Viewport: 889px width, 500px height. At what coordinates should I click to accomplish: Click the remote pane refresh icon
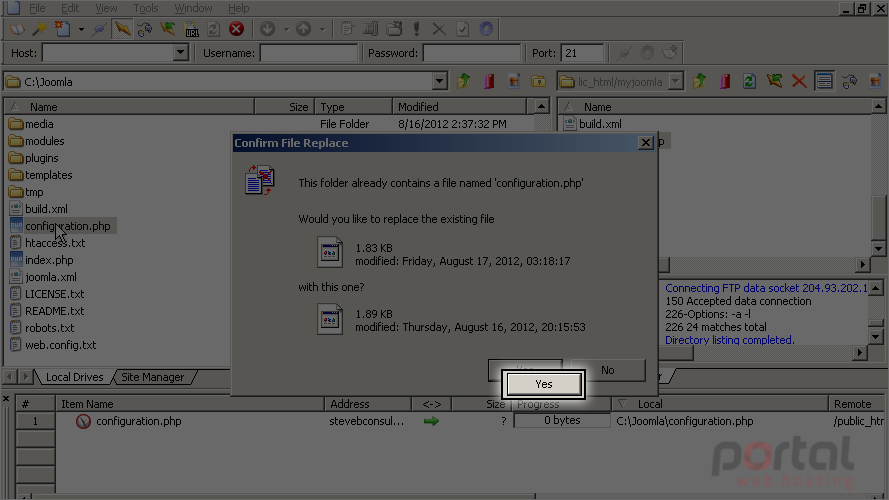(x=750, y=82)
